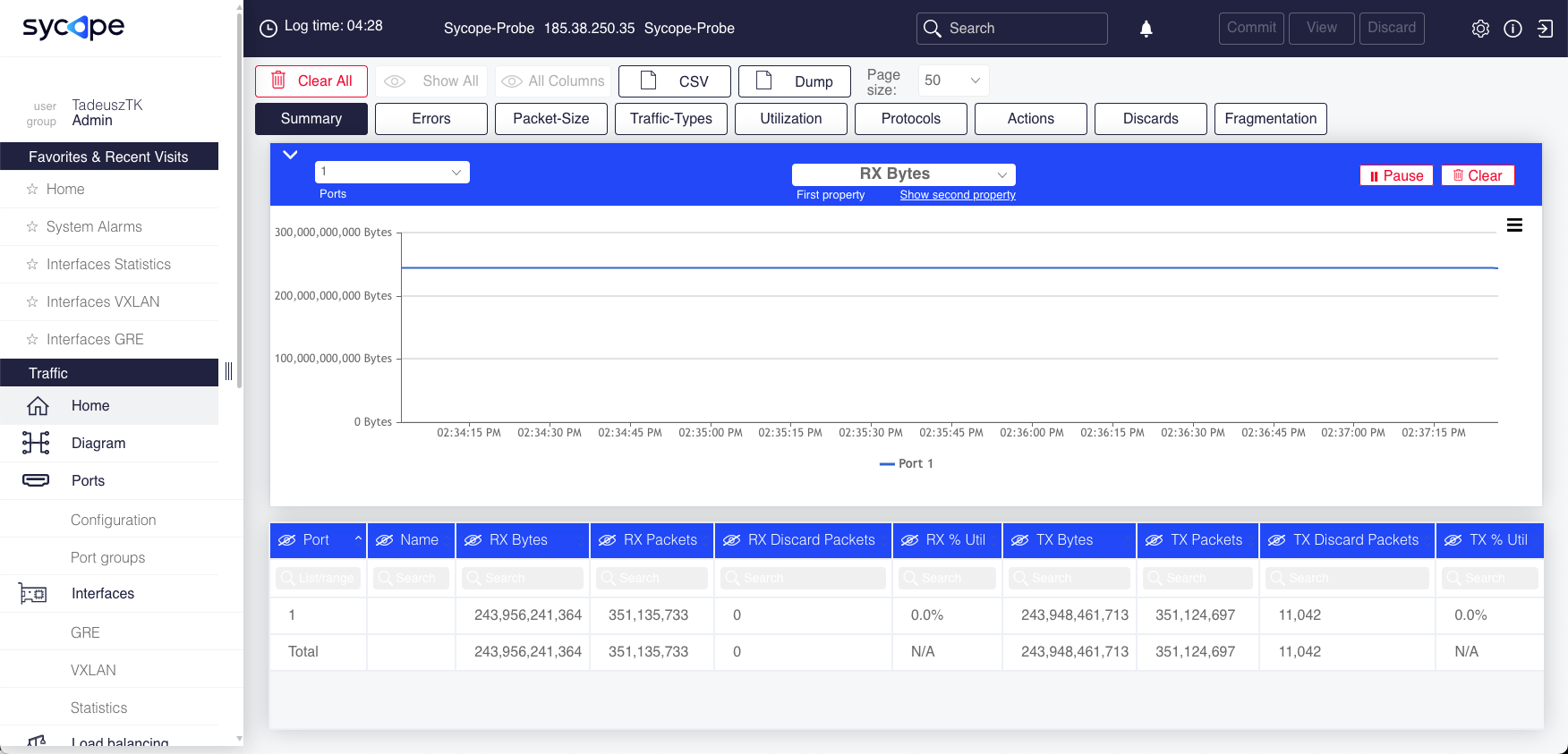
Task: Click the Show All button
Action: (431, 81)
